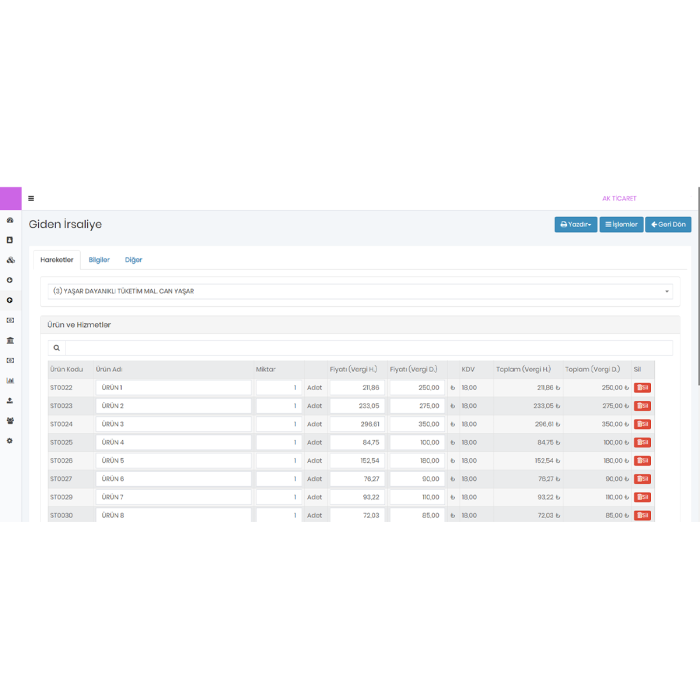
Task: Click the page vertical scrollbar
Action: pos(698,286)
